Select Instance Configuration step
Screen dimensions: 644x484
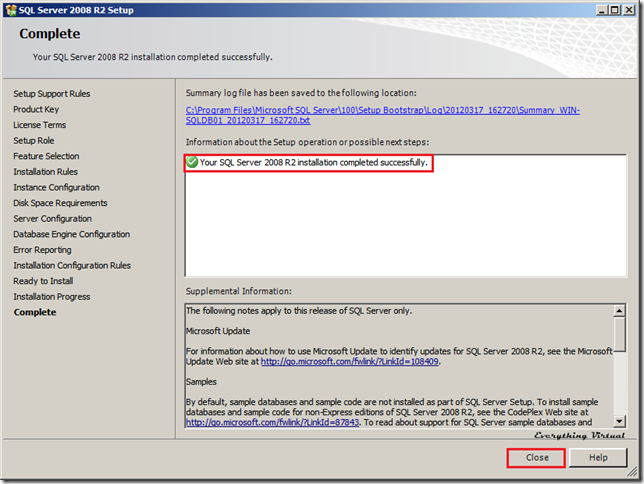pos(56,187)
